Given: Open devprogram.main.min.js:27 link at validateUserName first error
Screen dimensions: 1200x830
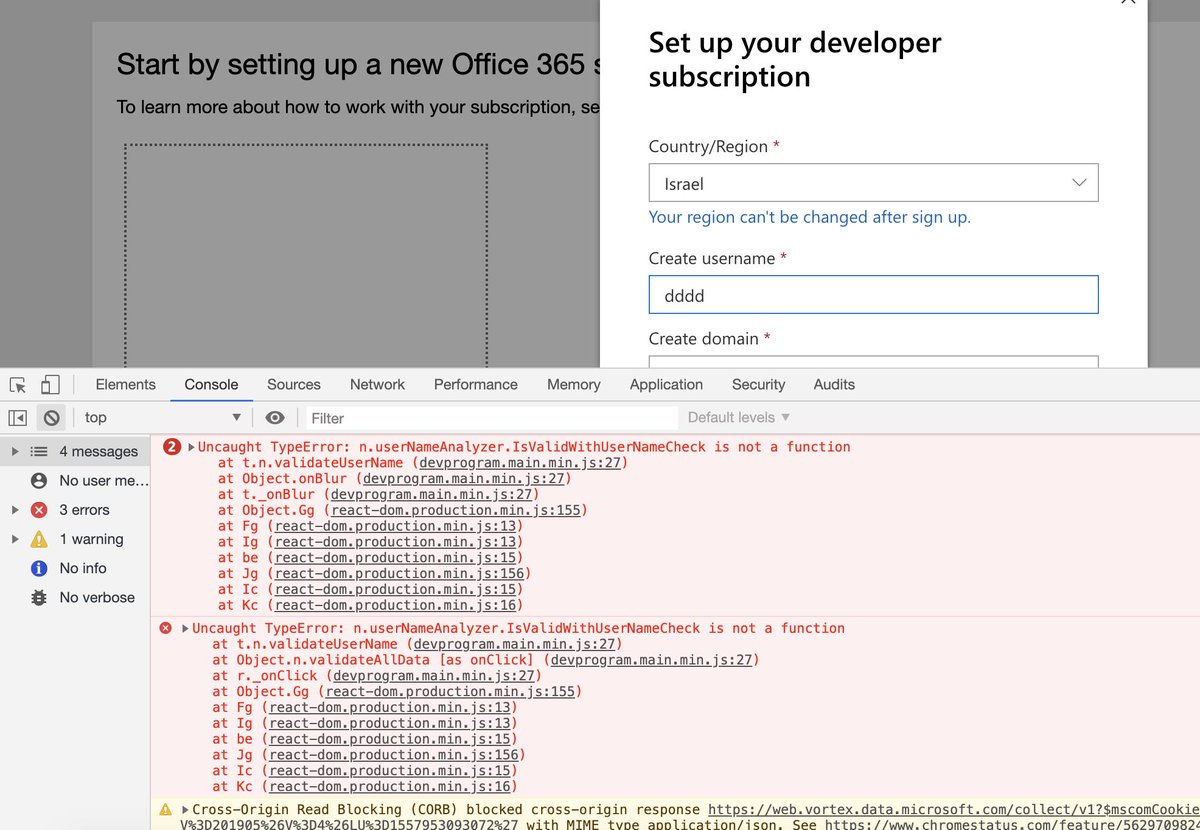Looking at the screenshot, I should [x=519, y=463].
